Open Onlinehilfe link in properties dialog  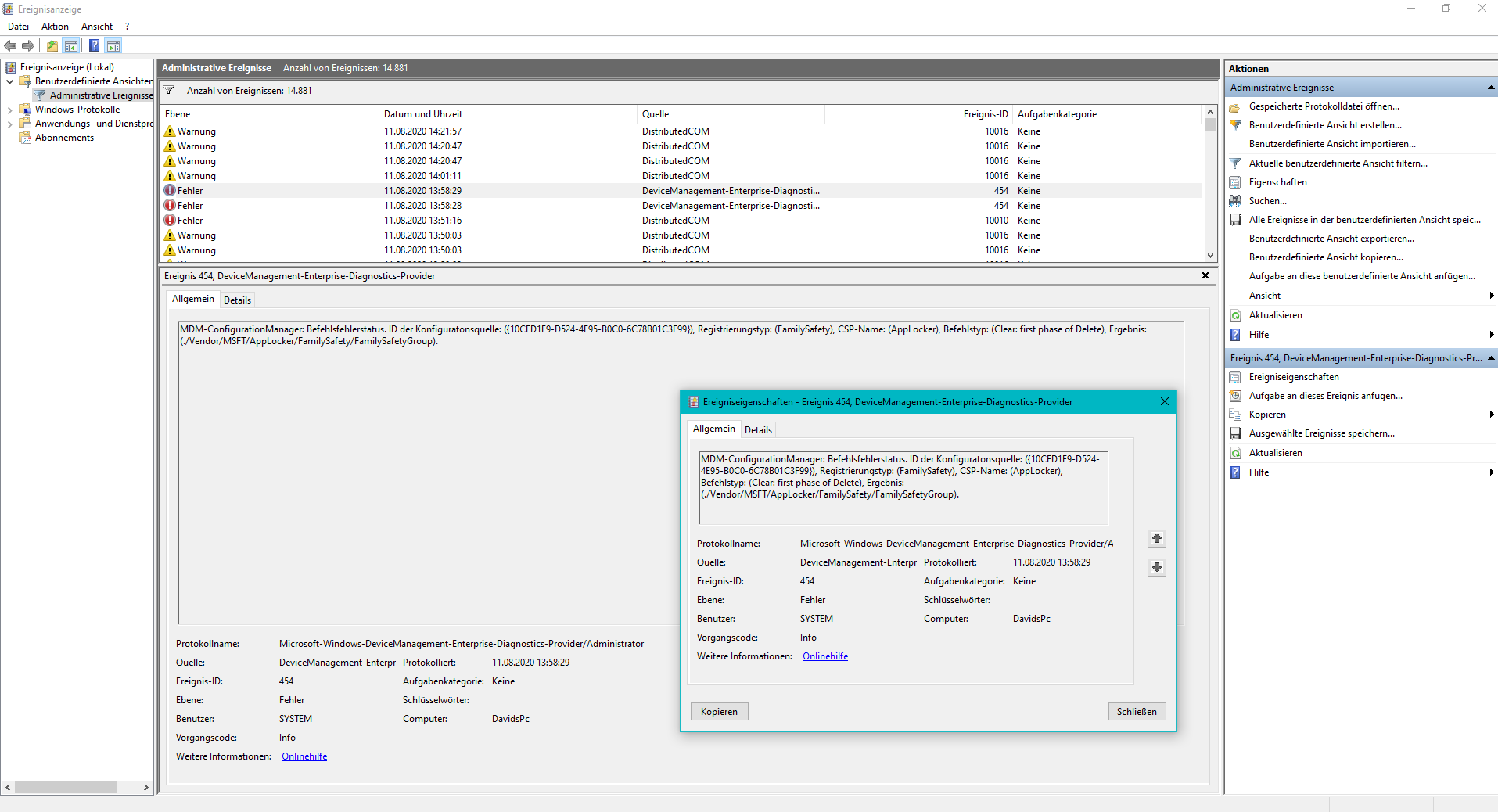[x=825, y=656]
